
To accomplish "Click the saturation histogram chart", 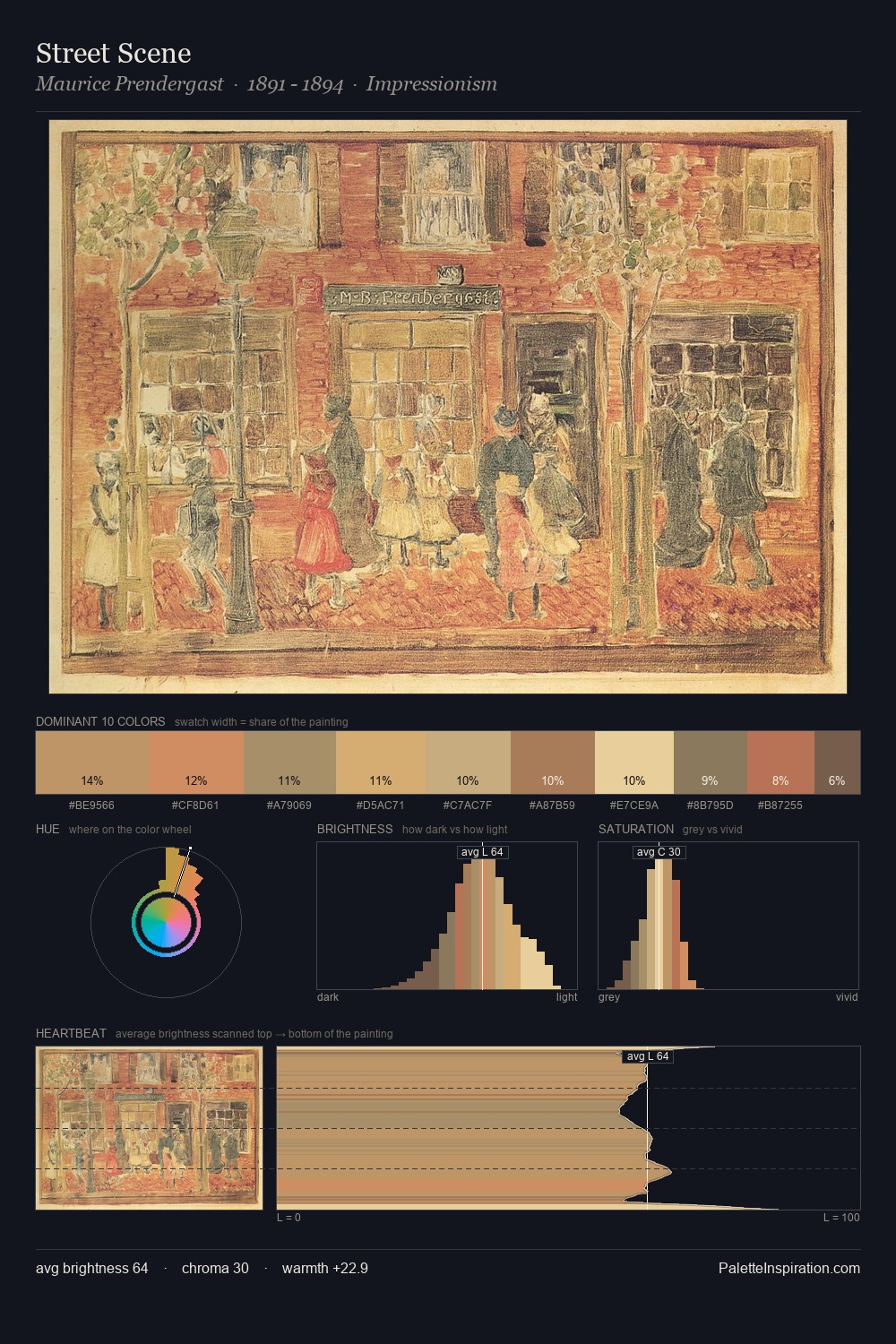I will [x=728, y=916].
